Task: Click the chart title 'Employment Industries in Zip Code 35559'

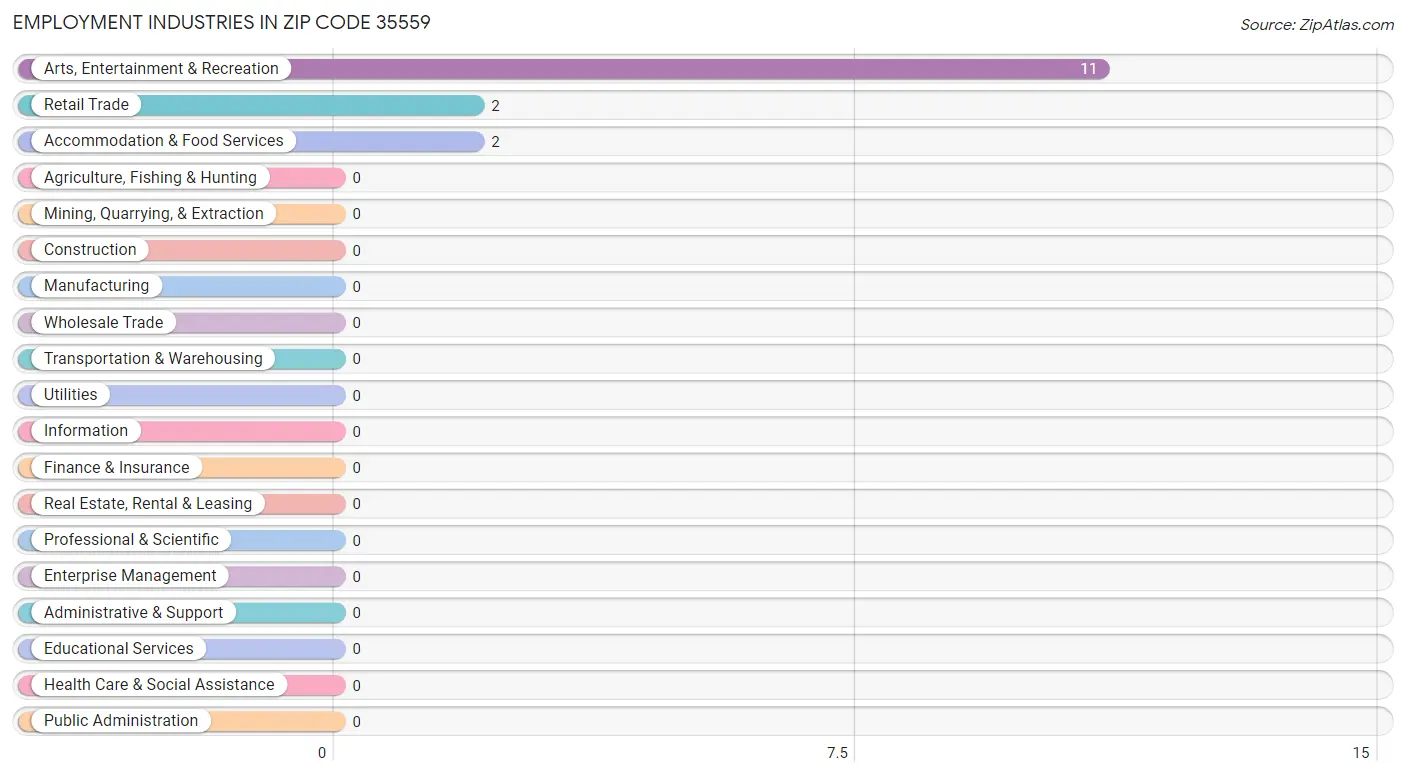Action: tap(222, 22)
